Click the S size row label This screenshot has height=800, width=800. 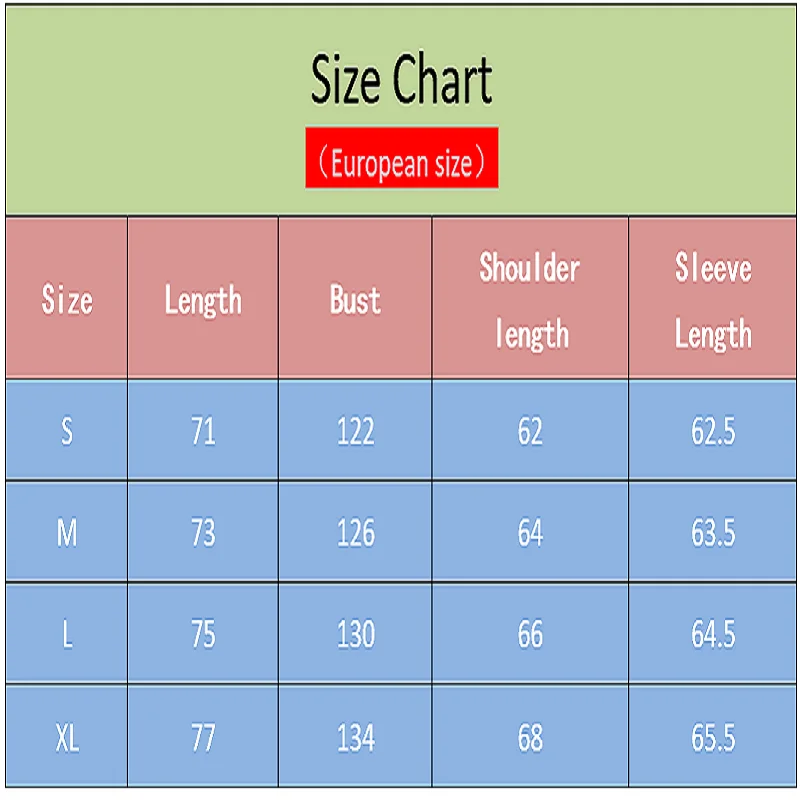67,431
